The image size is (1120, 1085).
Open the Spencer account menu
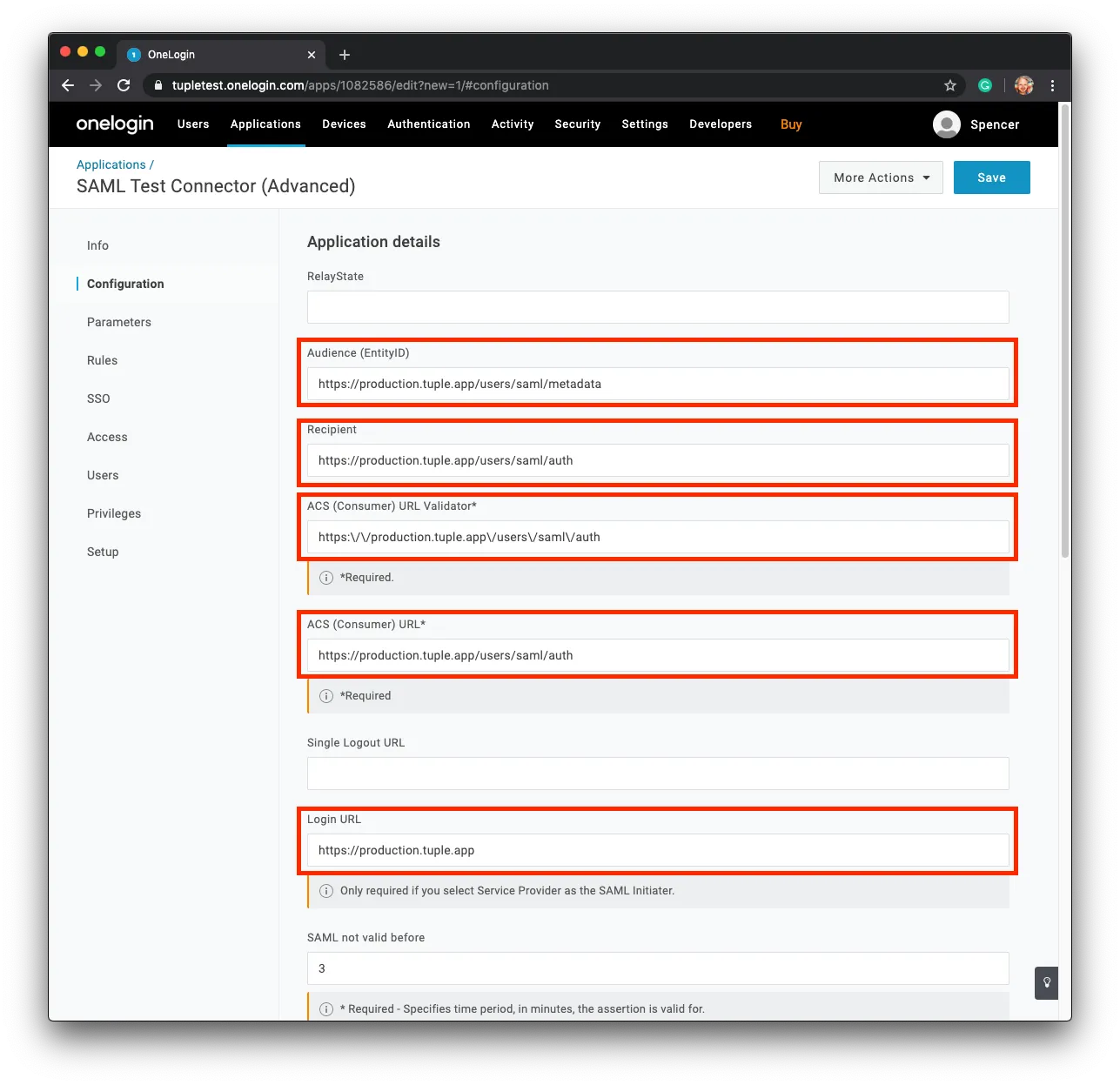(976, 124)
